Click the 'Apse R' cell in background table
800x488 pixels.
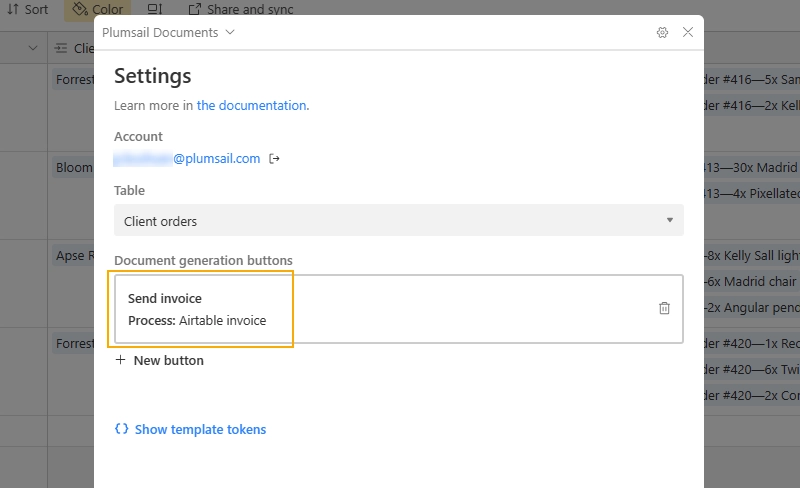coord(75,255)
